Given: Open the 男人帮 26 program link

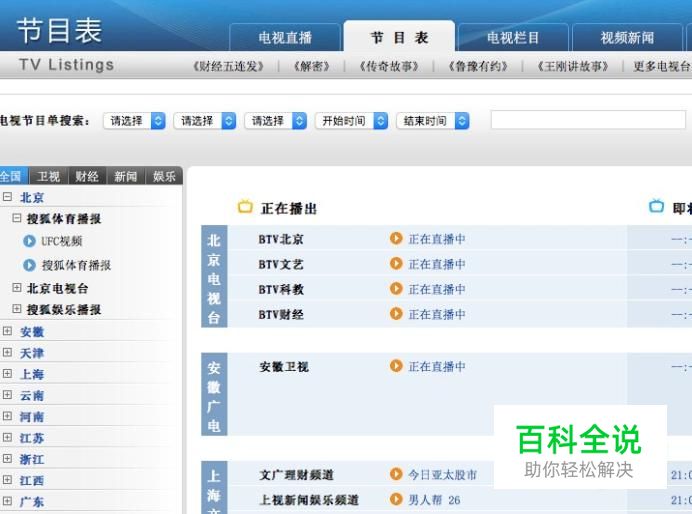Looking at the screenshot, I should pos(434,500).
